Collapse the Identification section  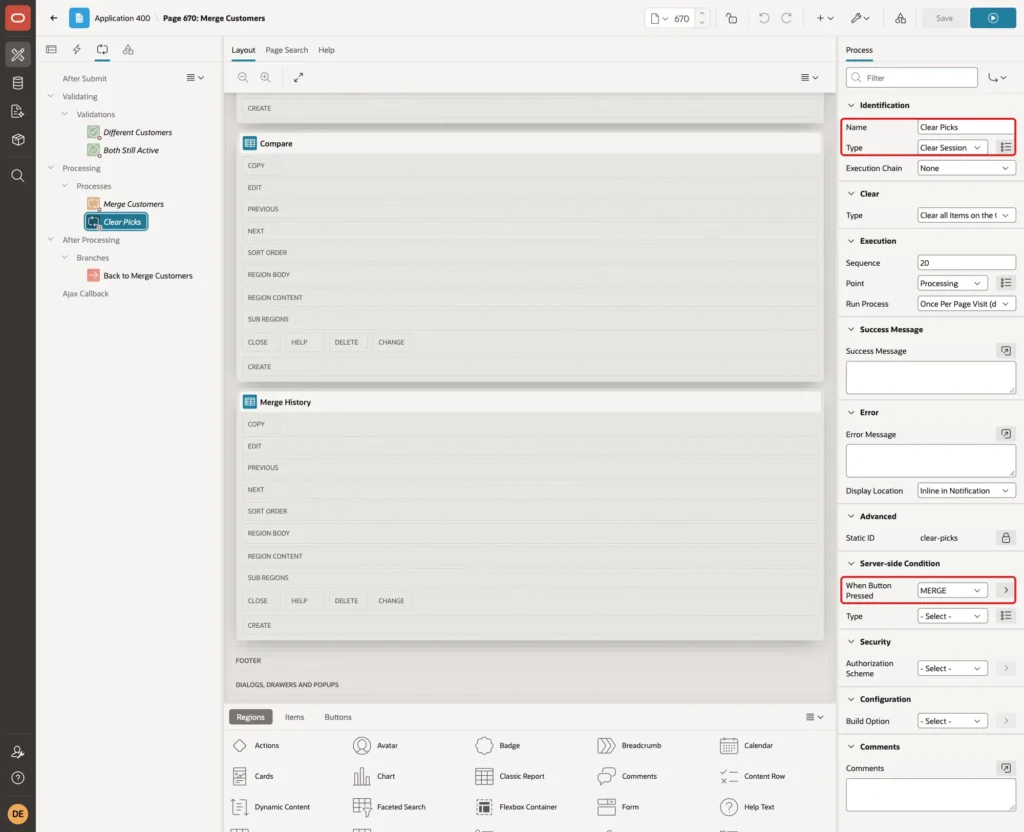851,105
